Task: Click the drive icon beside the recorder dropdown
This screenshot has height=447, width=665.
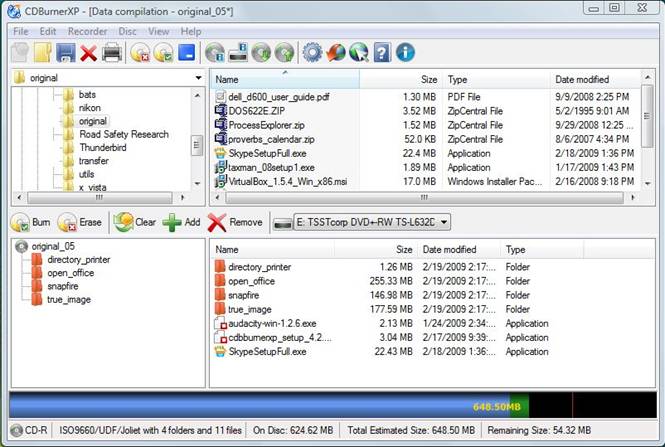Action: 282,223
